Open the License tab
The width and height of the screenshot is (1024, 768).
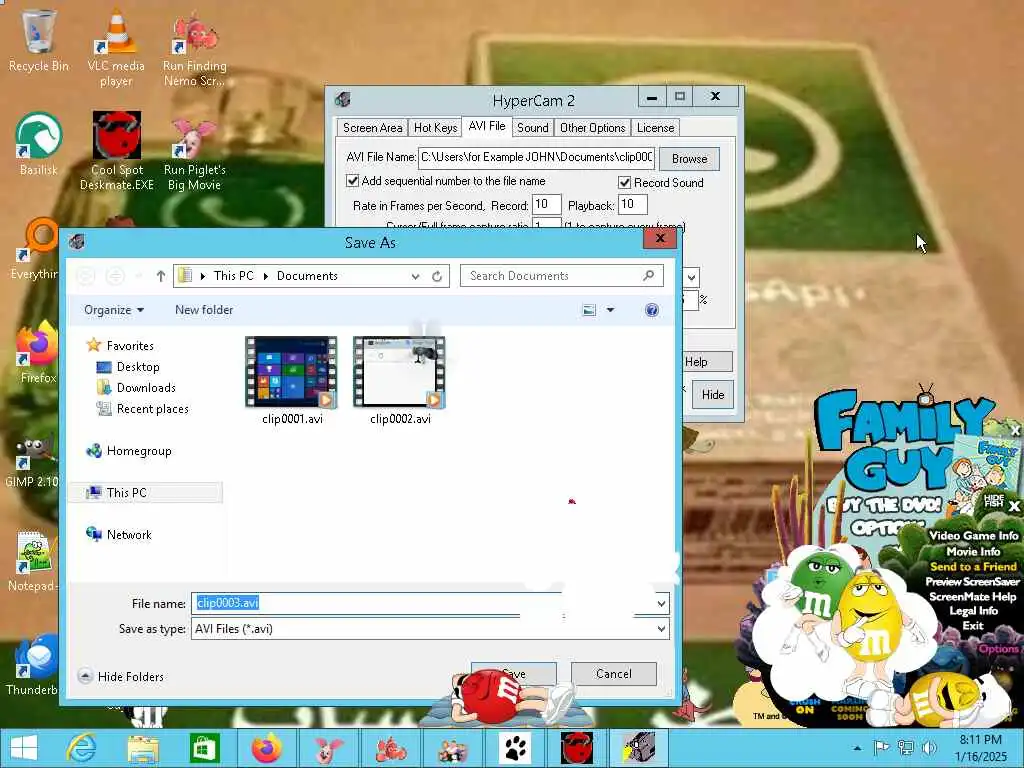[x=655, y=128]
